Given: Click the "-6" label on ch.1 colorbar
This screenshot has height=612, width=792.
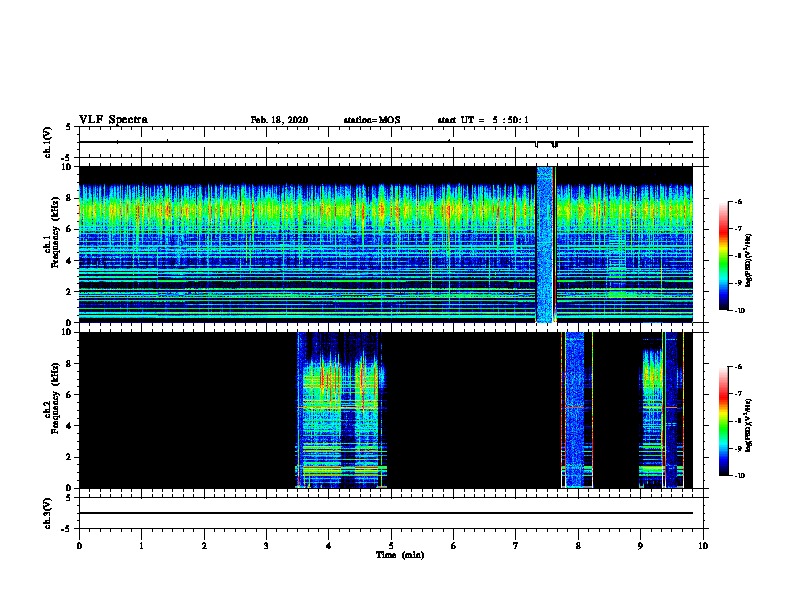Looking at the screenshot, I should click(738, 201).
